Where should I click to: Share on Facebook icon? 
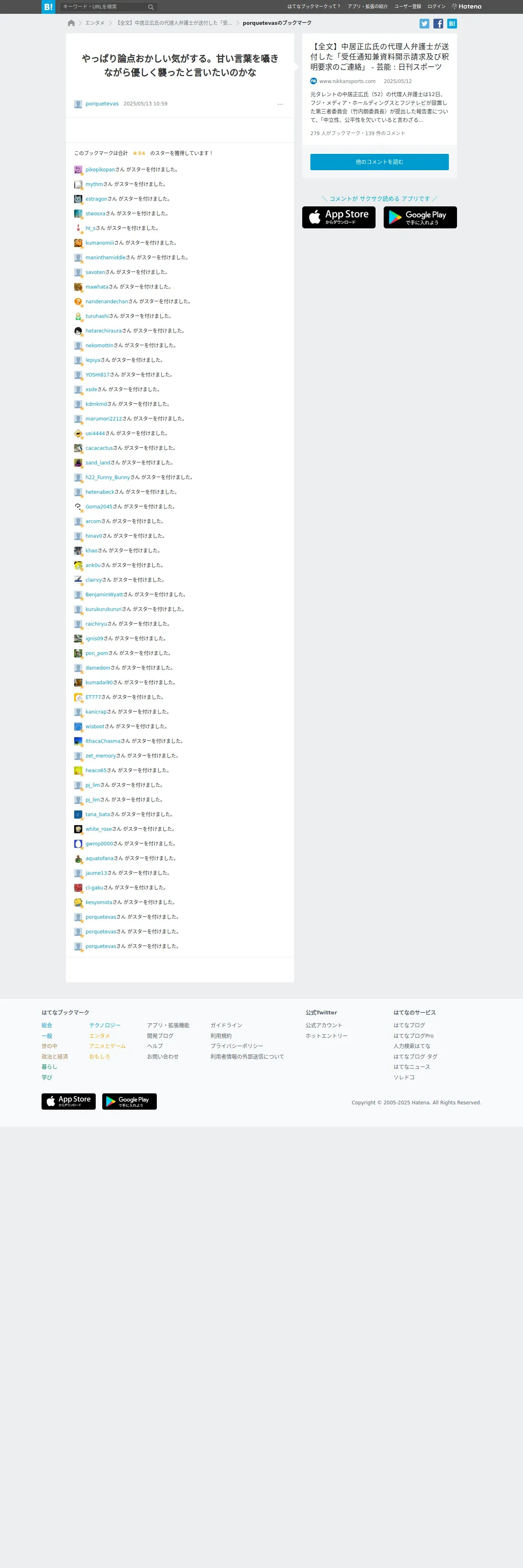[438, 24]
